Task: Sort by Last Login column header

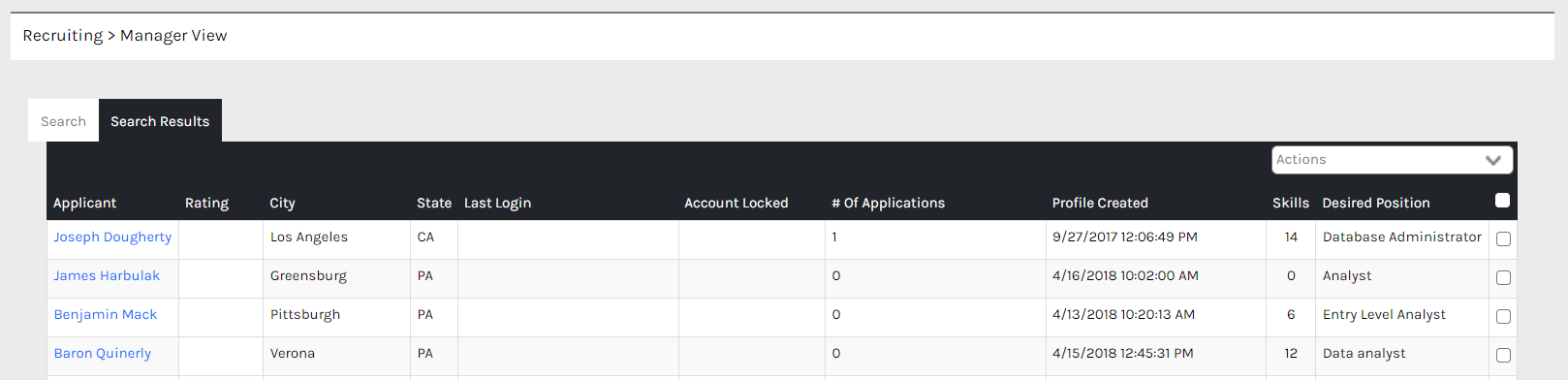Action: click(497, 203)
